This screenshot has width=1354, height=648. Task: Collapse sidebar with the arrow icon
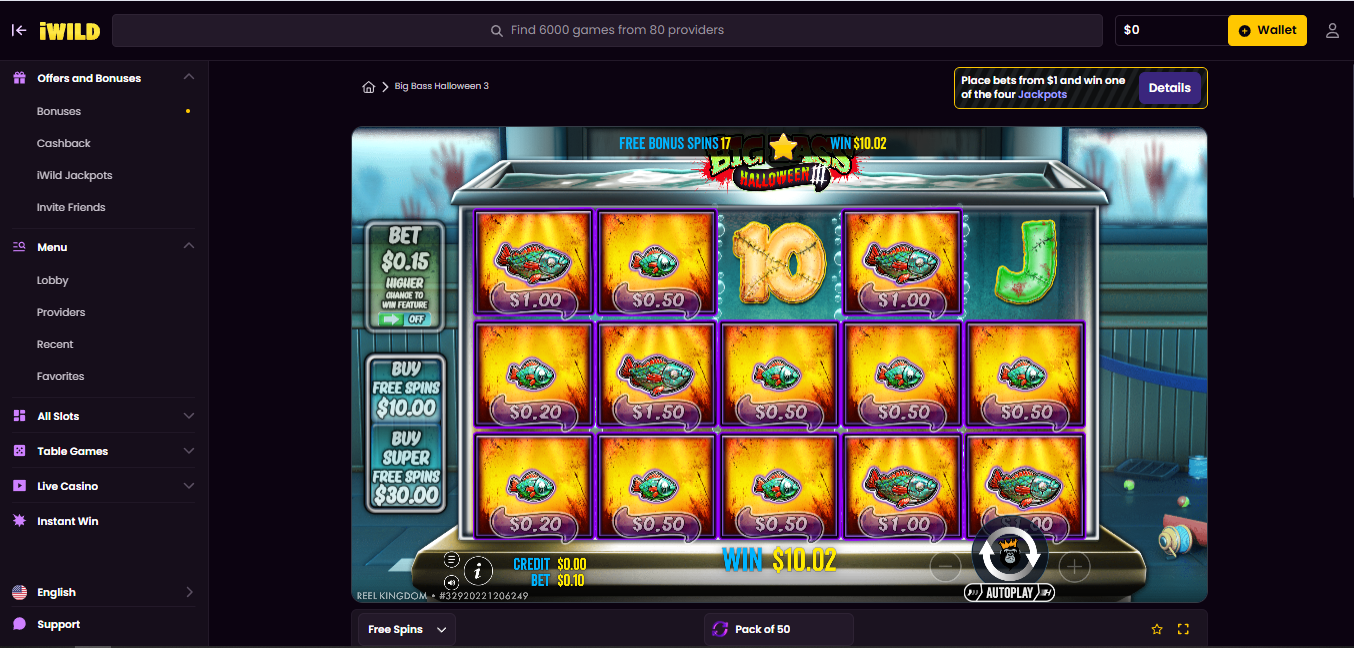[19, 30]
